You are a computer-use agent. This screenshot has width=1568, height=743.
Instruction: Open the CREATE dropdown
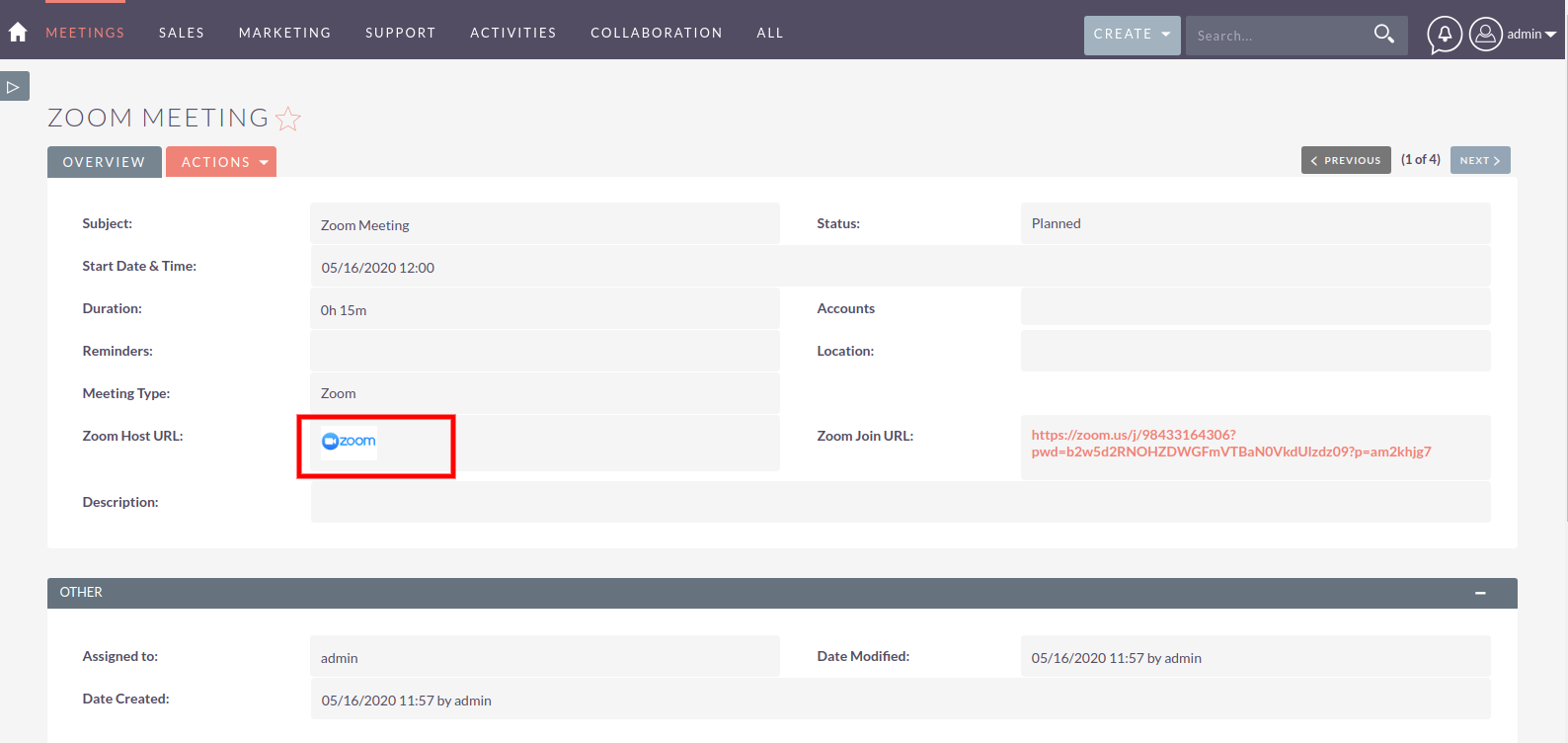1132,35
